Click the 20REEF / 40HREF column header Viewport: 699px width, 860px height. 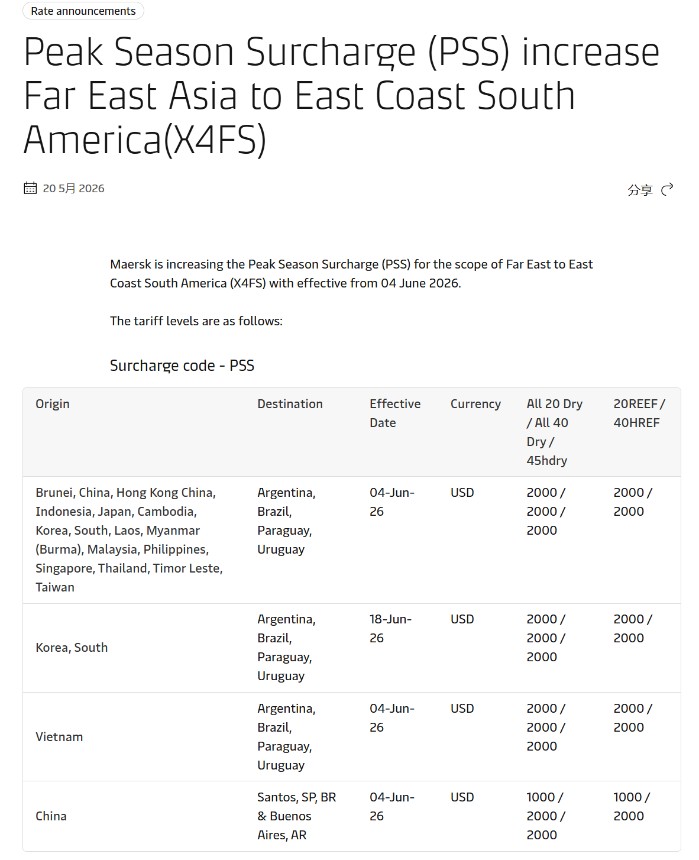click(x=639, y=413)
